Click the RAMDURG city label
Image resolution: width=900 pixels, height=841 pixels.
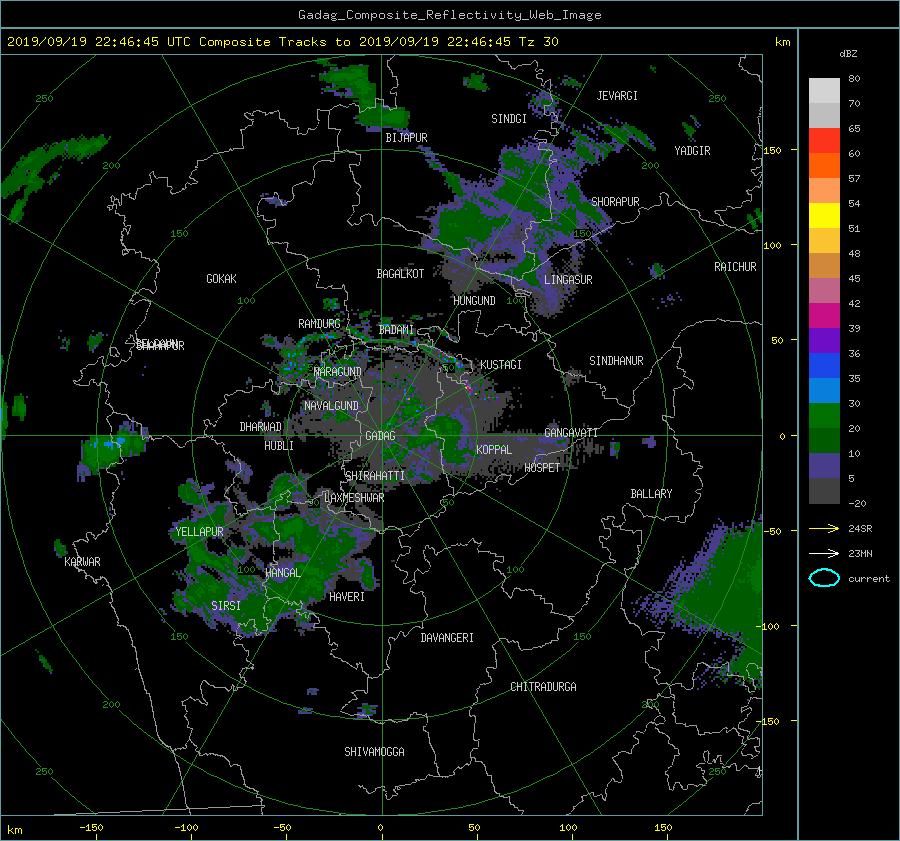pyautogui.click(x=319, y=324)
